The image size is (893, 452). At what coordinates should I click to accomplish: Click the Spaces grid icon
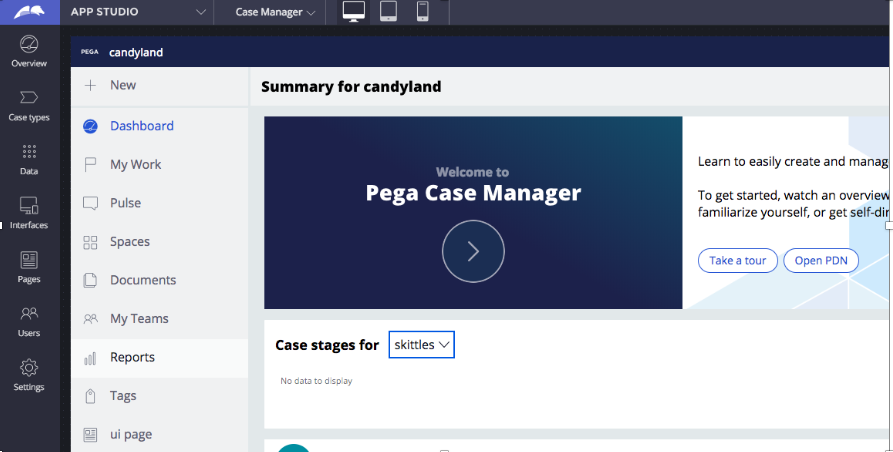point(90,243)
